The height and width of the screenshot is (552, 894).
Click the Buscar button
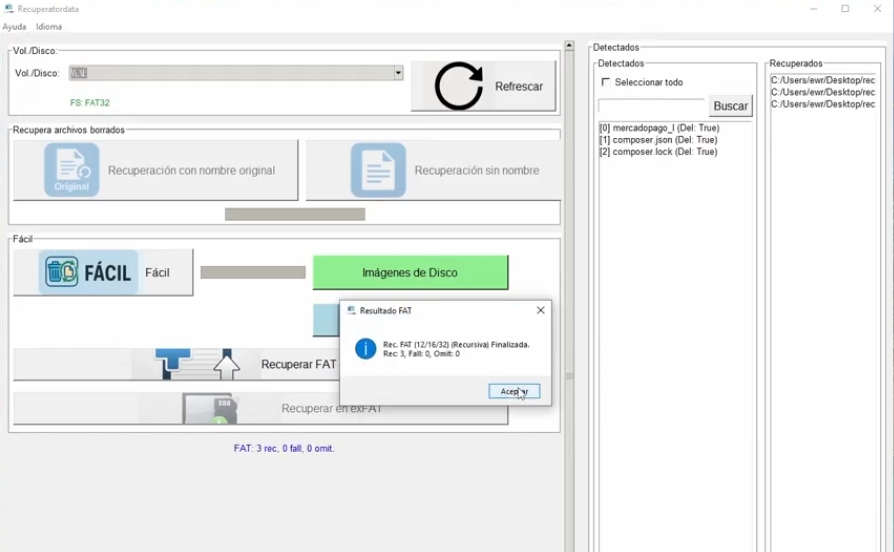[x=730, y=106]
